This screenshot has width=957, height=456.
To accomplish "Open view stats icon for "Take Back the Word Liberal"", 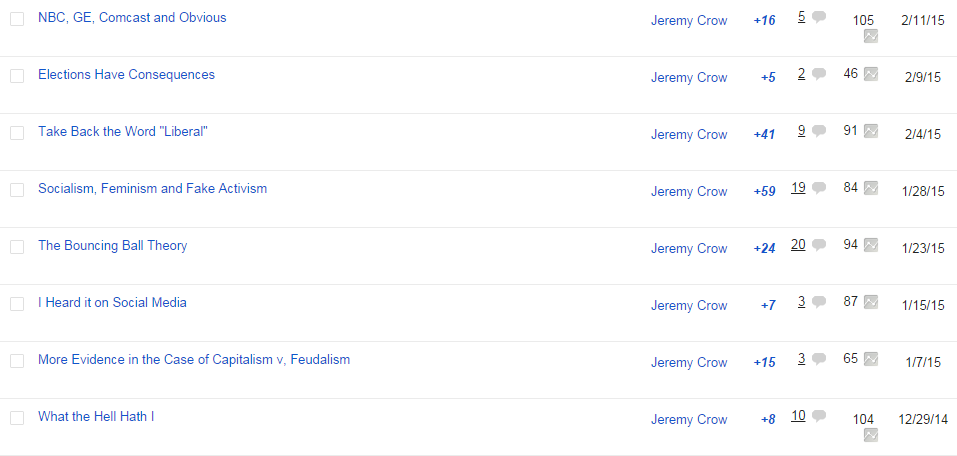I will coord(871,131).
